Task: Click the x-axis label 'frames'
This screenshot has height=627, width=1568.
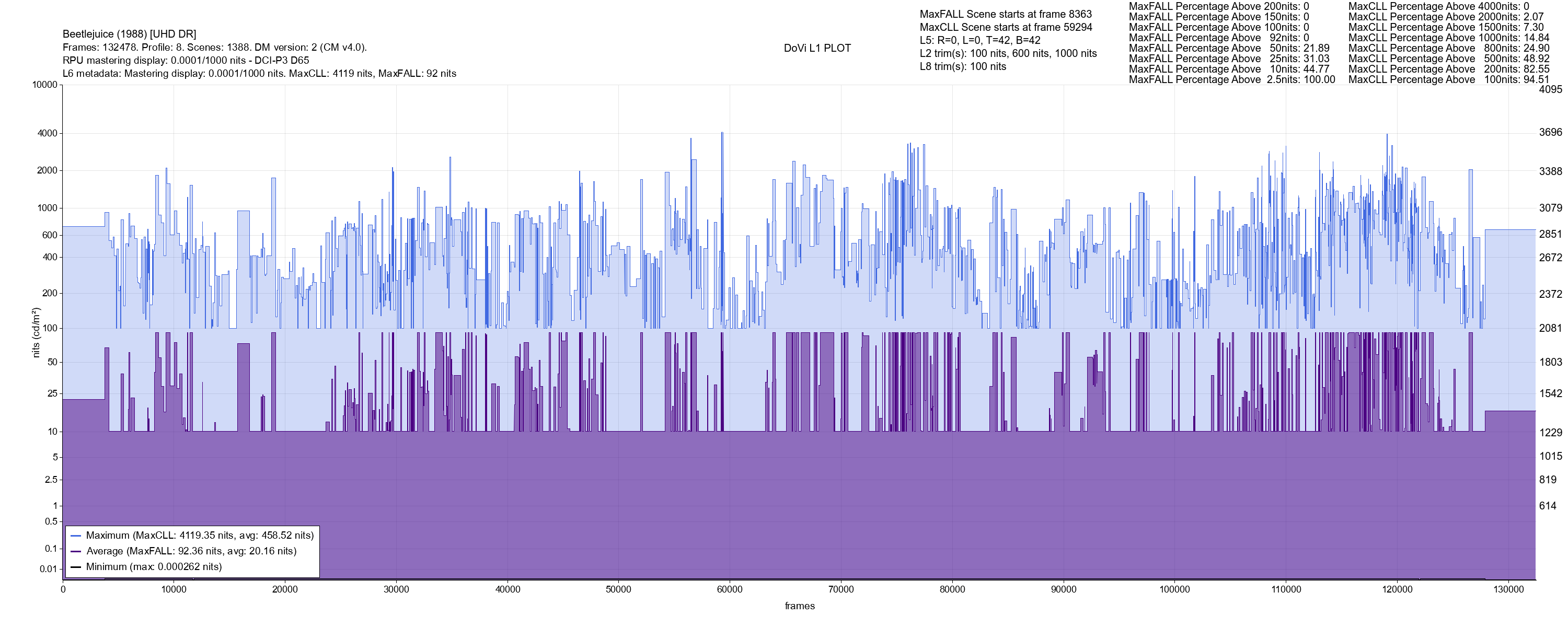Action: [799, 606]
